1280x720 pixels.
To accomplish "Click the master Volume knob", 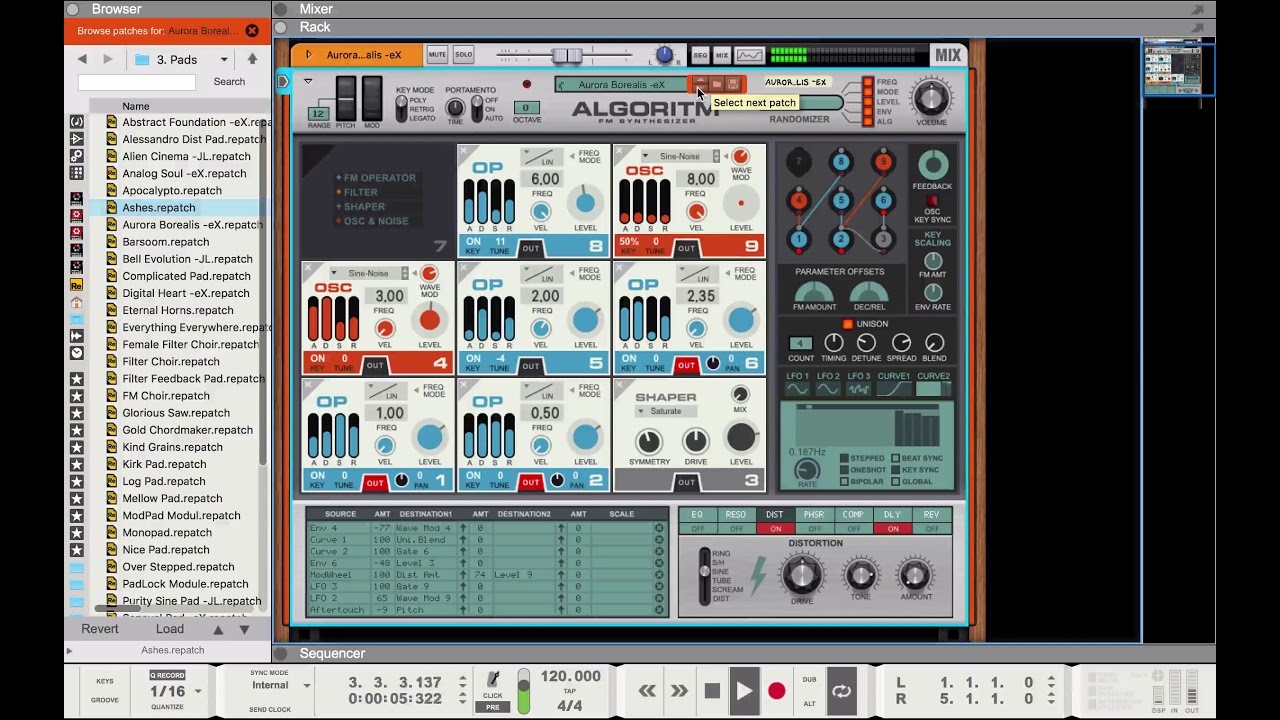I will click(931, 98).
